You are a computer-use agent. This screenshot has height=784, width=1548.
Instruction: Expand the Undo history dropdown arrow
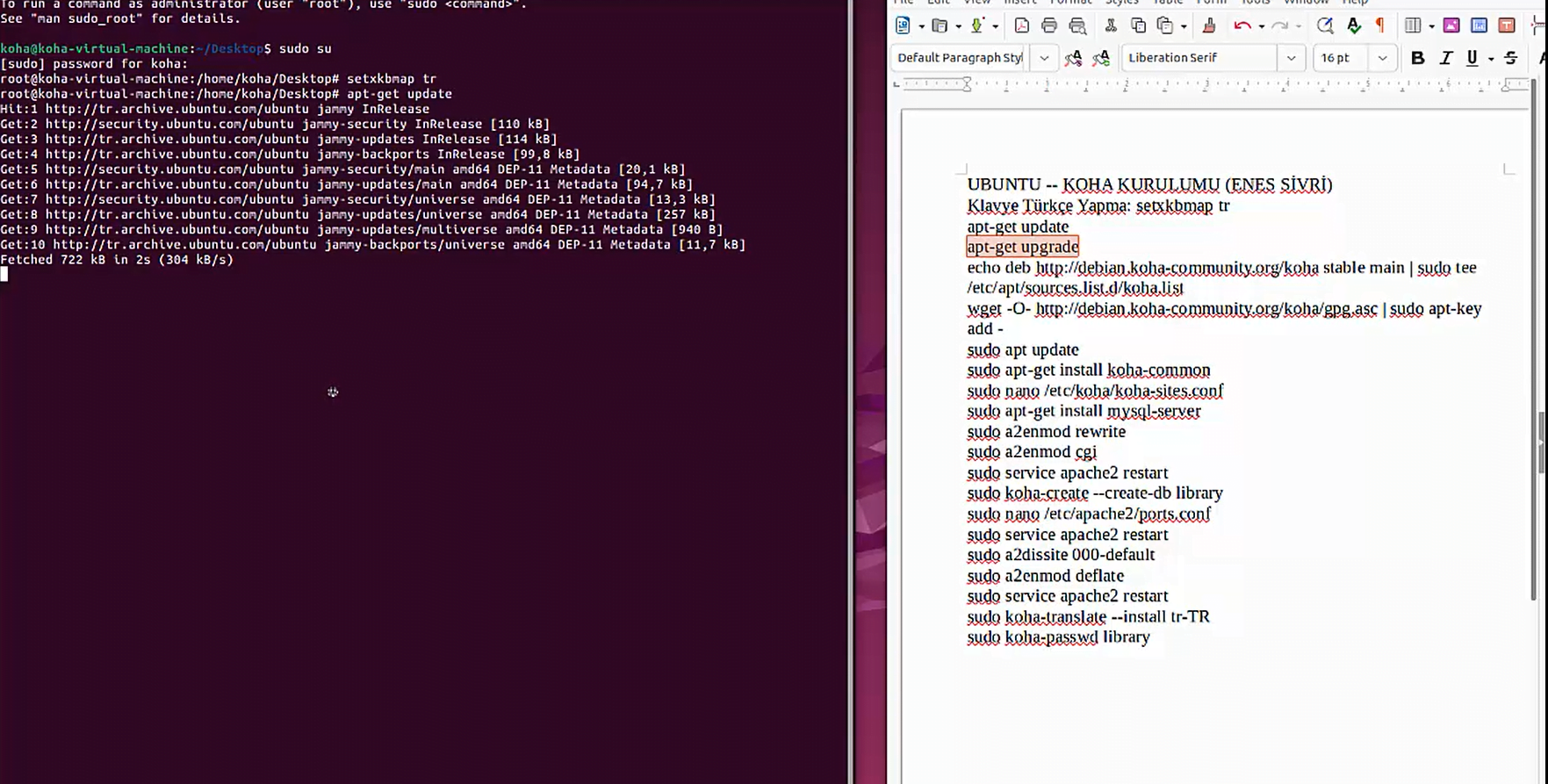click(x=1261, y=27)
